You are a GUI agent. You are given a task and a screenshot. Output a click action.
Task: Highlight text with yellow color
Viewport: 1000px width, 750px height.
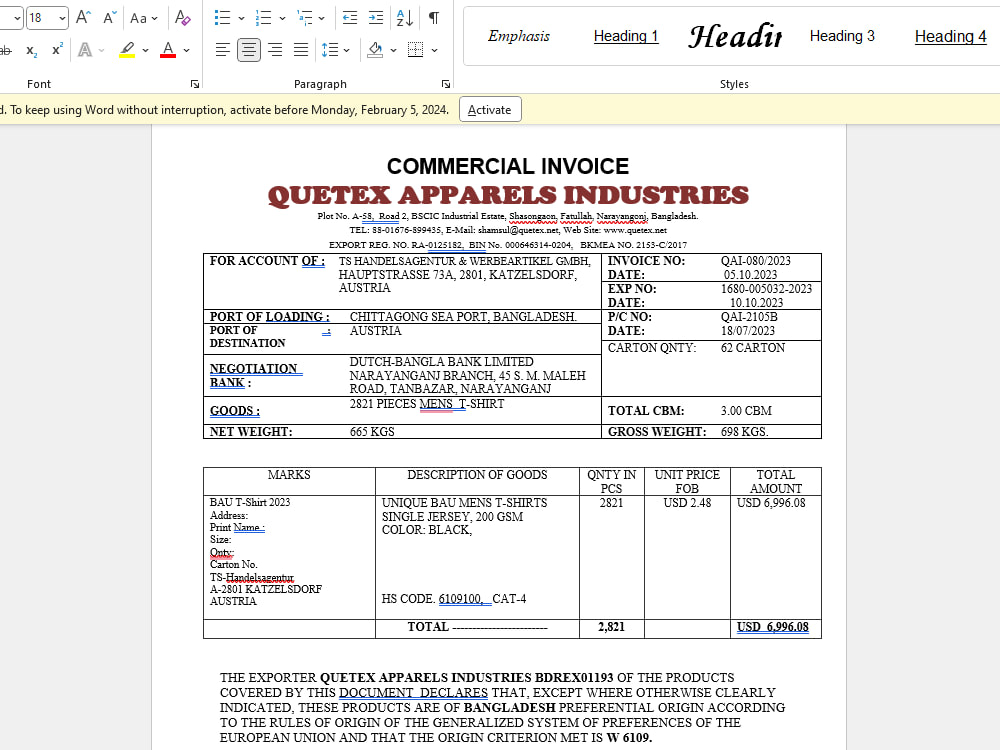coord(127,50)
